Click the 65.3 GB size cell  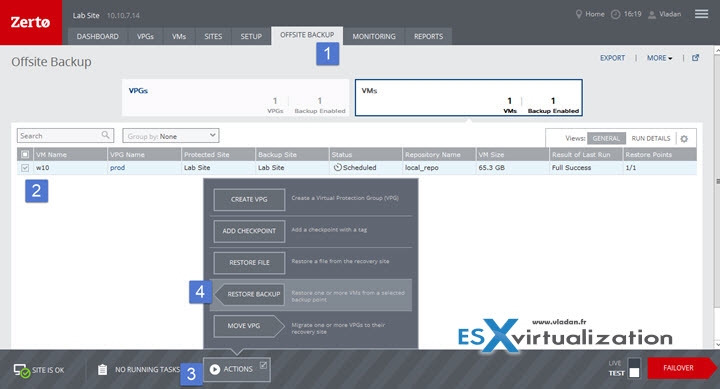[x=512, y=168]
